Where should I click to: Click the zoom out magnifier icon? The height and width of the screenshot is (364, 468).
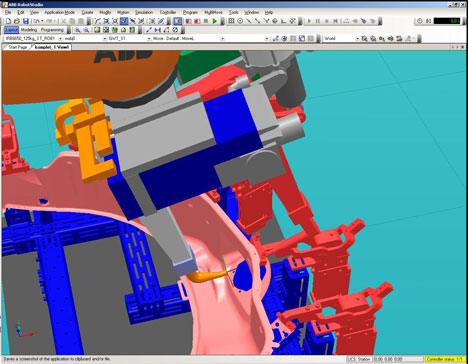[86, 30]
